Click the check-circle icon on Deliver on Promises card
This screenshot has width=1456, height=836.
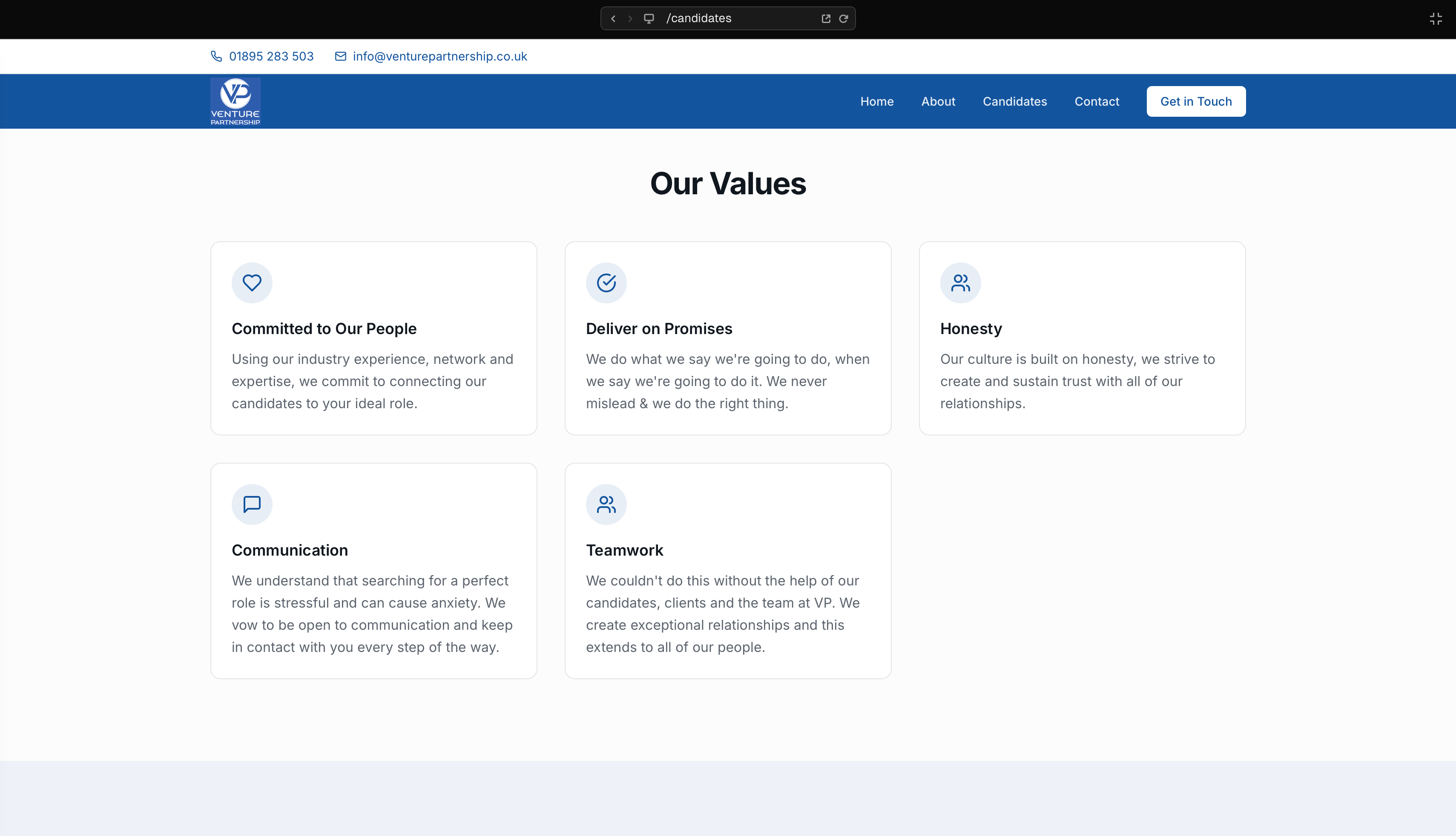coord(606,283)
